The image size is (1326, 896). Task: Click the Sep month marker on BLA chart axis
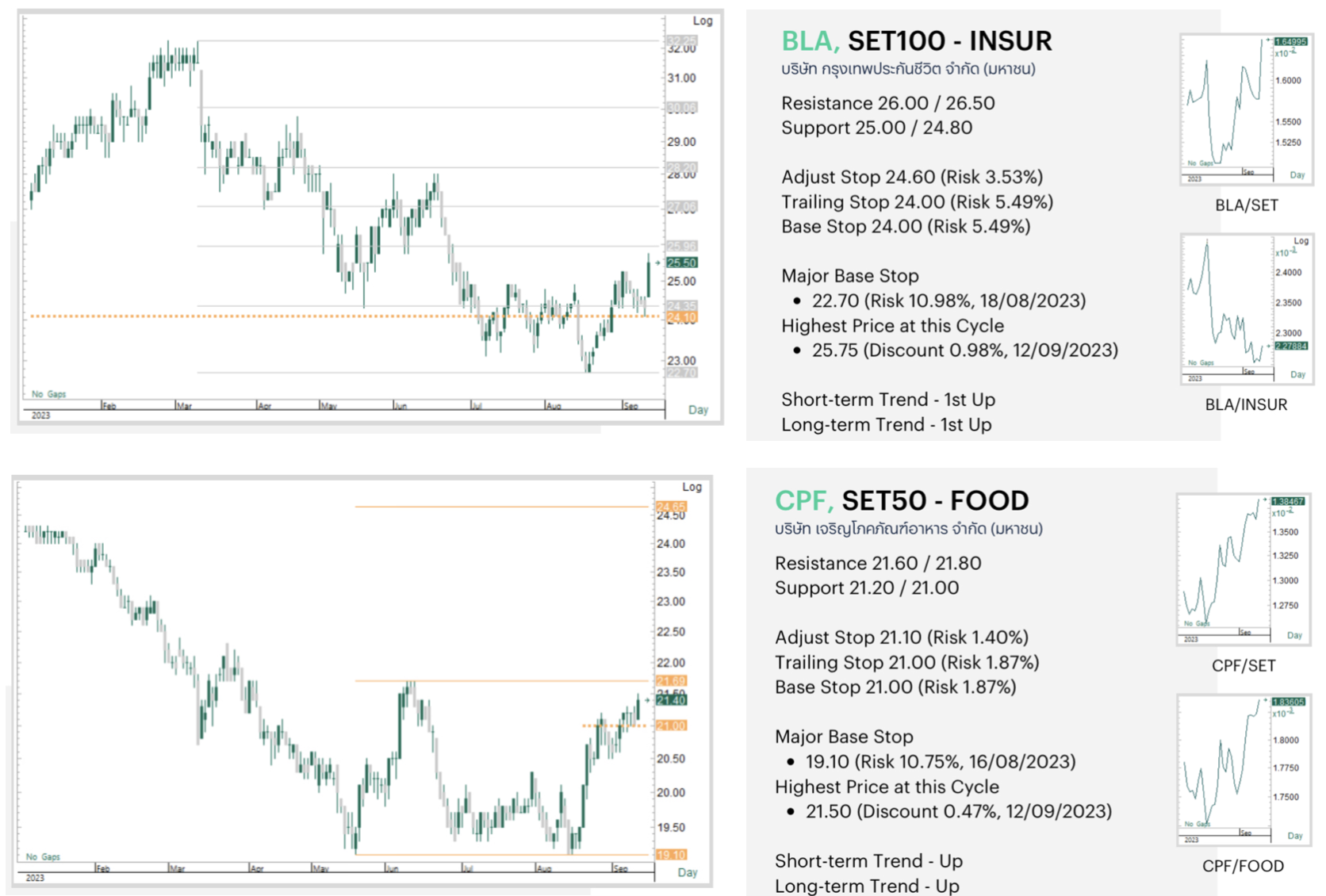click(x=631, y=406)
